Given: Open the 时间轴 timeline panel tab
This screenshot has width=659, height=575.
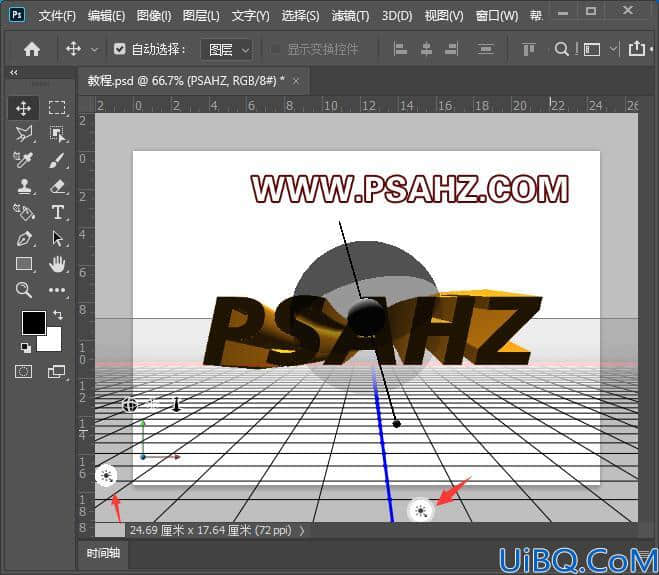Looking at the screenshot, I should point(103,553).
